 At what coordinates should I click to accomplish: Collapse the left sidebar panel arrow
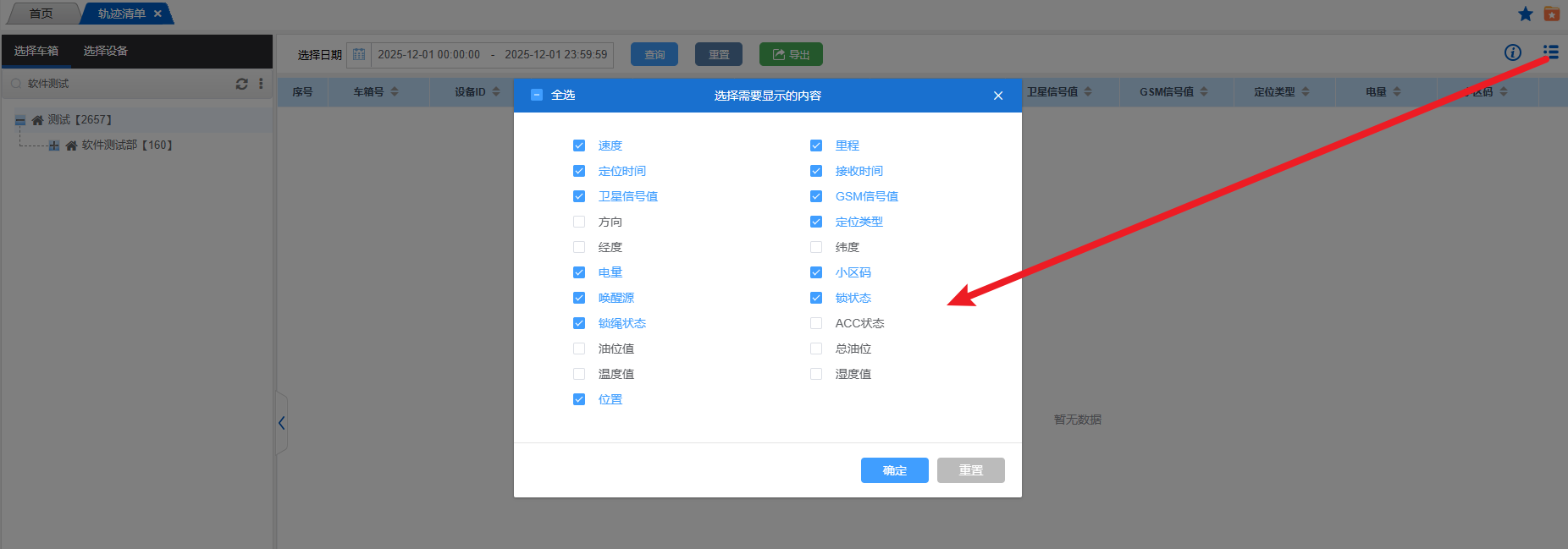pos(282,423)
